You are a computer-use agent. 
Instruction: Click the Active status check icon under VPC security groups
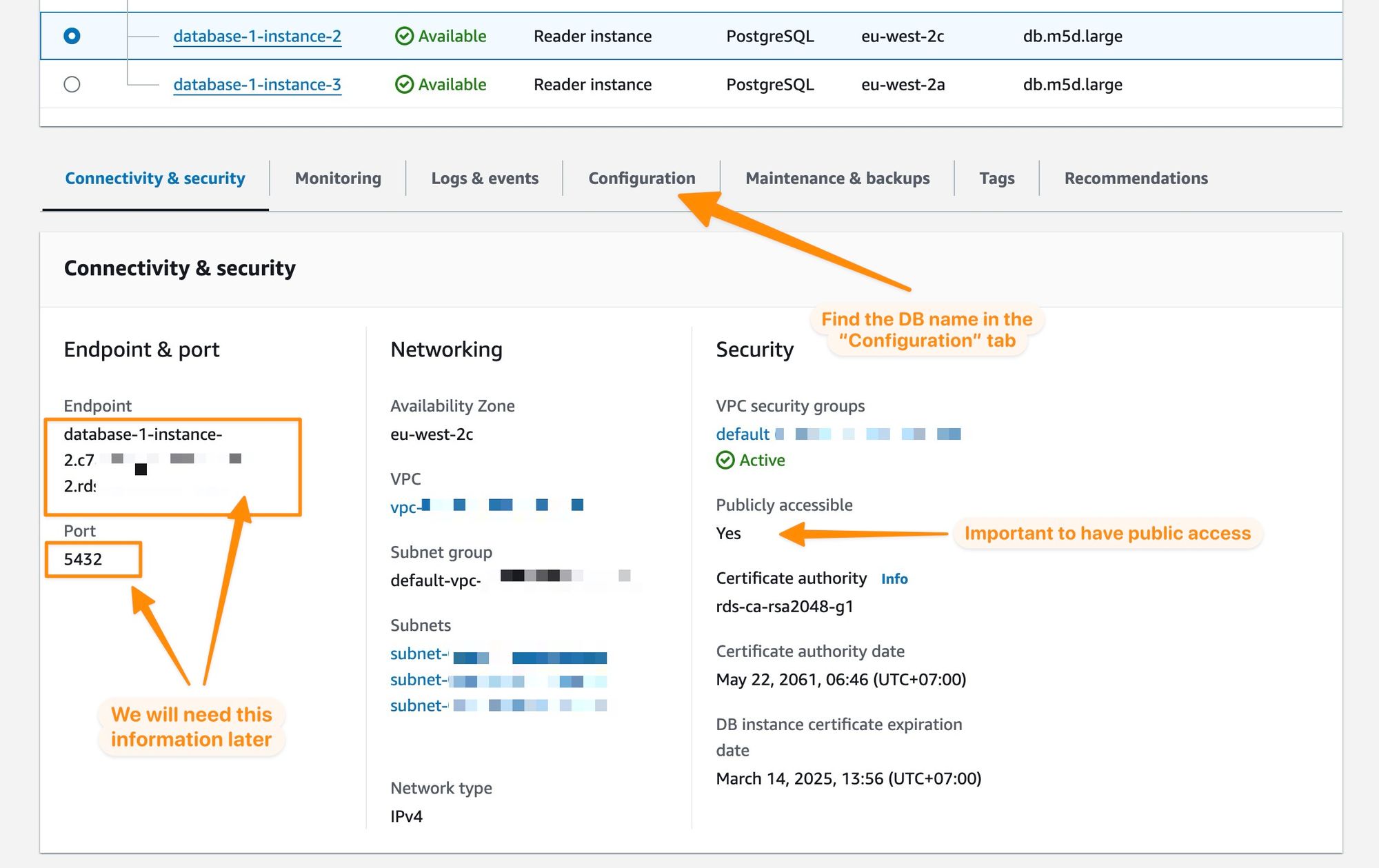(725, 460)
